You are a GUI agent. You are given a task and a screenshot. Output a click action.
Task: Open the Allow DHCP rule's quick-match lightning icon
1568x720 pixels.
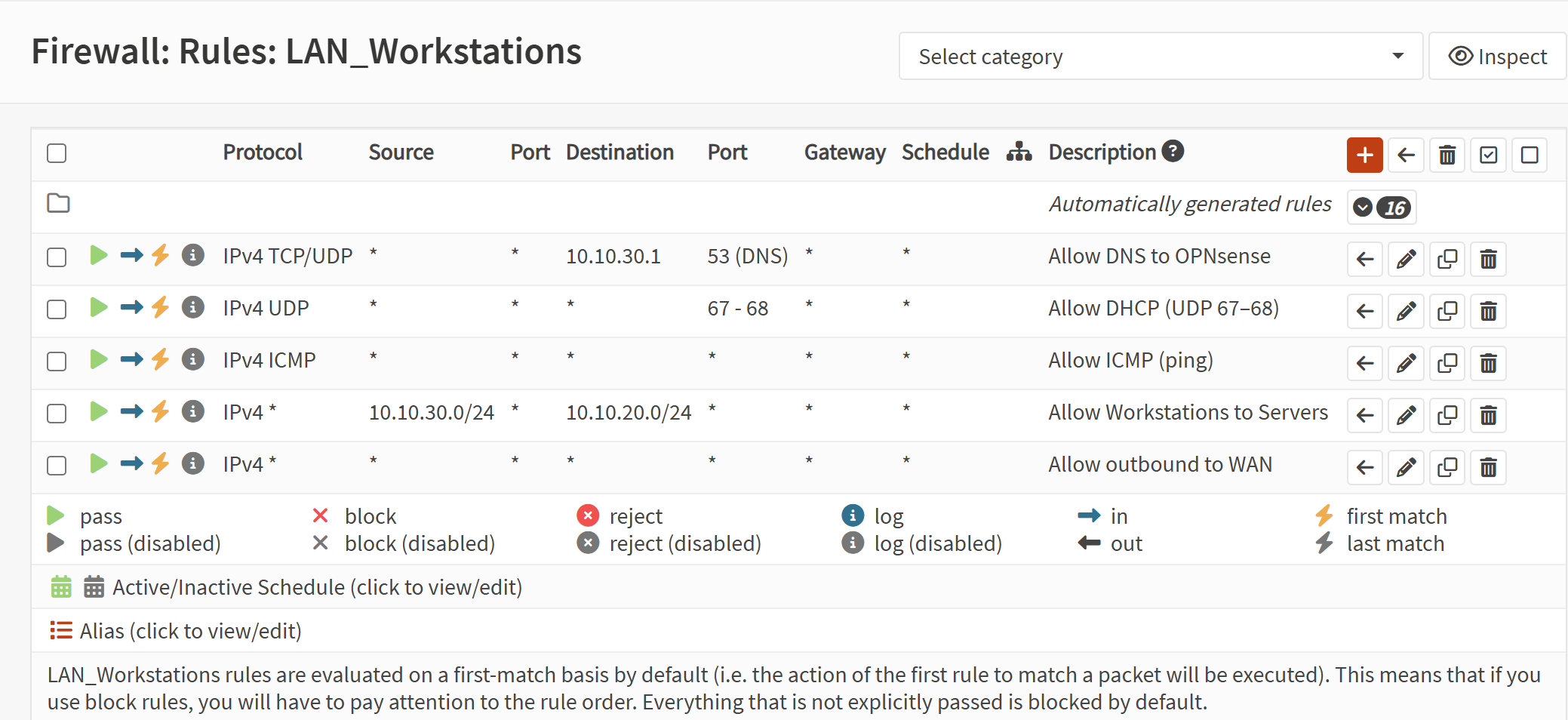[160, 307]
